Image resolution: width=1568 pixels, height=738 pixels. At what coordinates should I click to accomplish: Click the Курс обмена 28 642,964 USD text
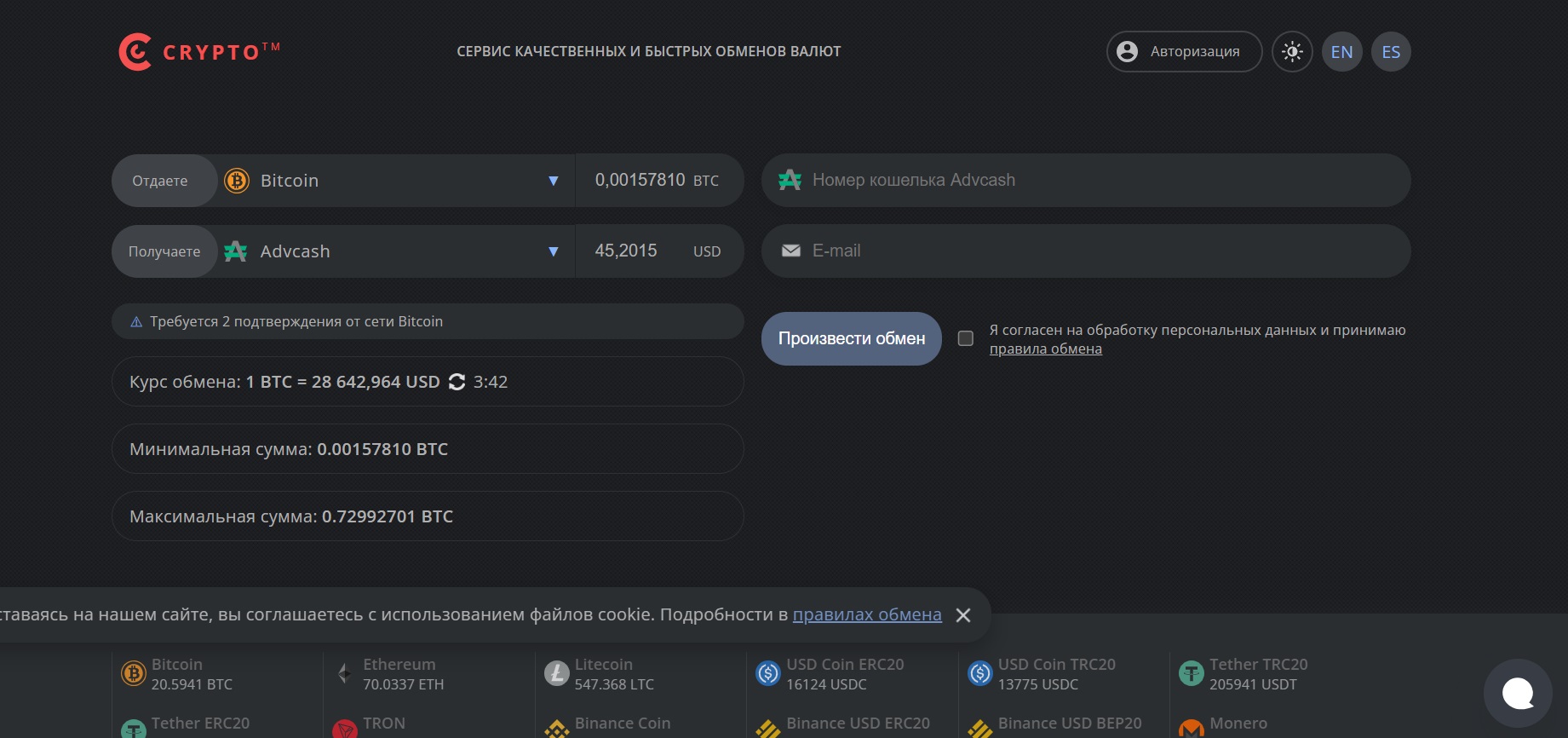tap(284, 382)
